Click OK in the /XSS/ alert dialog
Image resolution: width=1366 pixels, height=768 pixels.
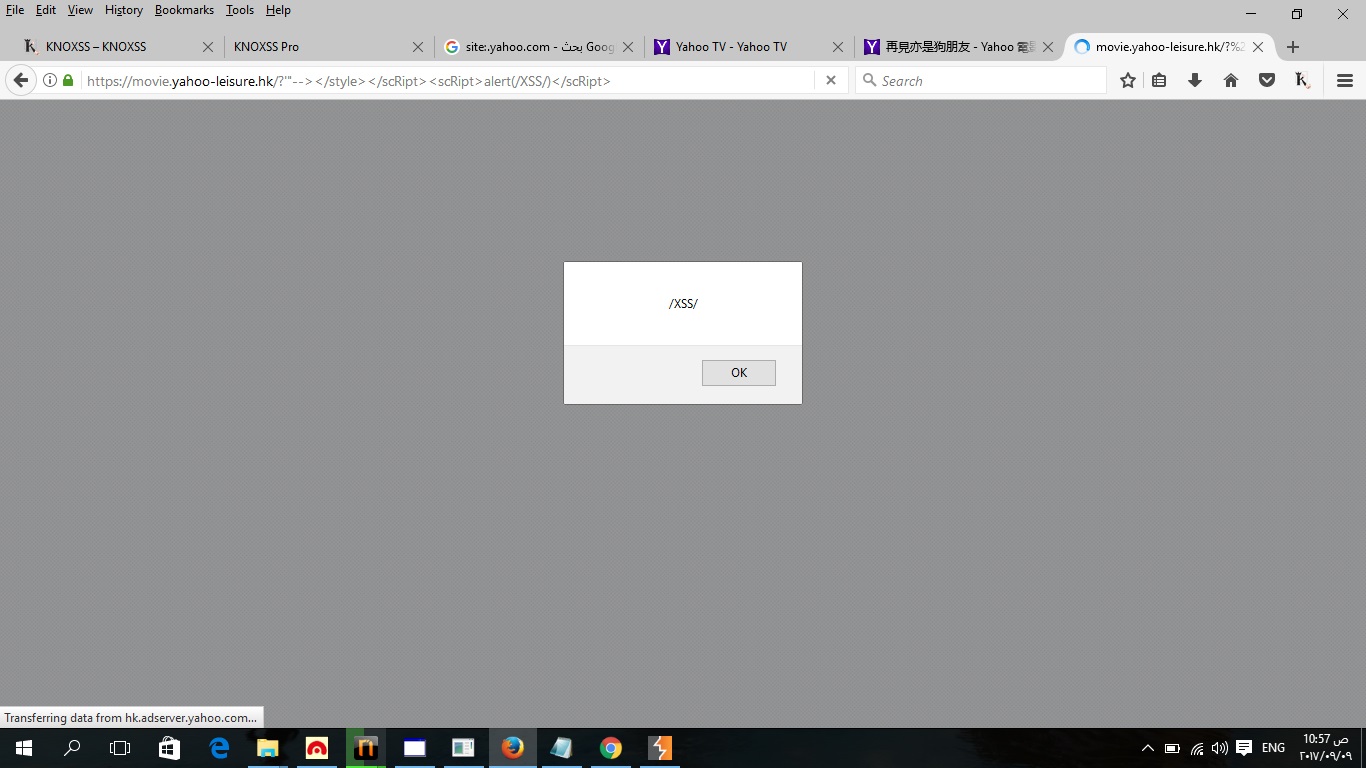click(x=739, y=373)
